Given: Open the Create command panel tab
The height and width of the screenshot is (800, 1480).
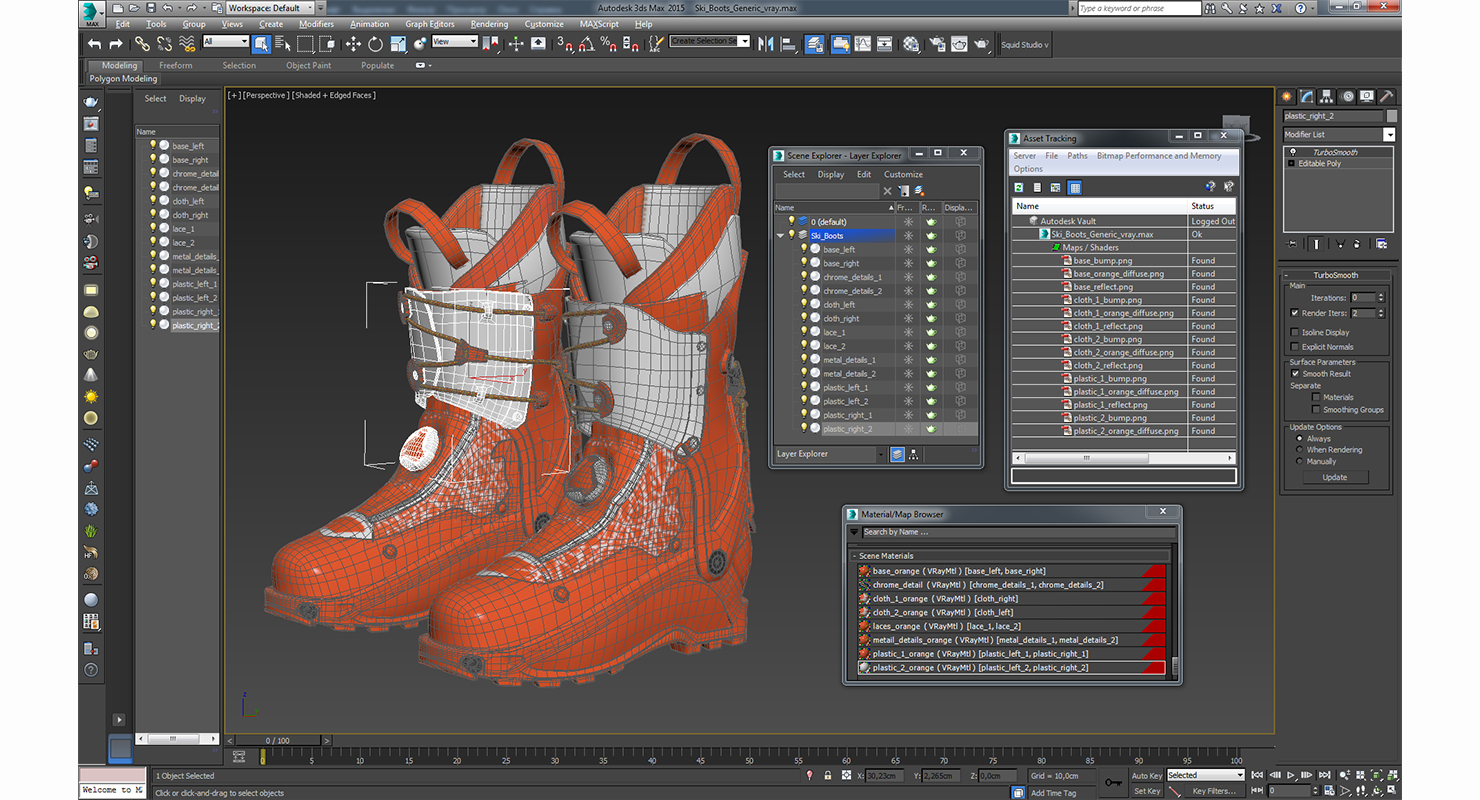Looking at the screenshot, I should pyautogui.click(x=1288, y=96).
